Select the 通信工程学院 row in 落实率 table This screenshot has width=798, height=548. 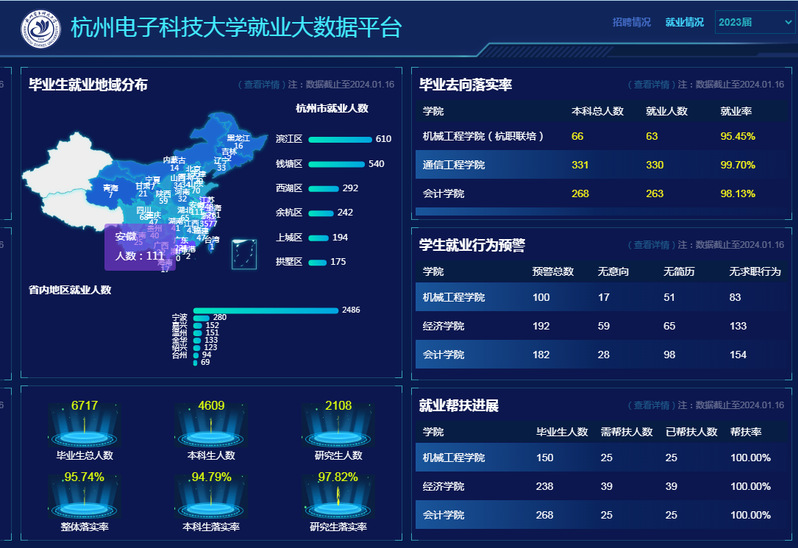(600, 165)
